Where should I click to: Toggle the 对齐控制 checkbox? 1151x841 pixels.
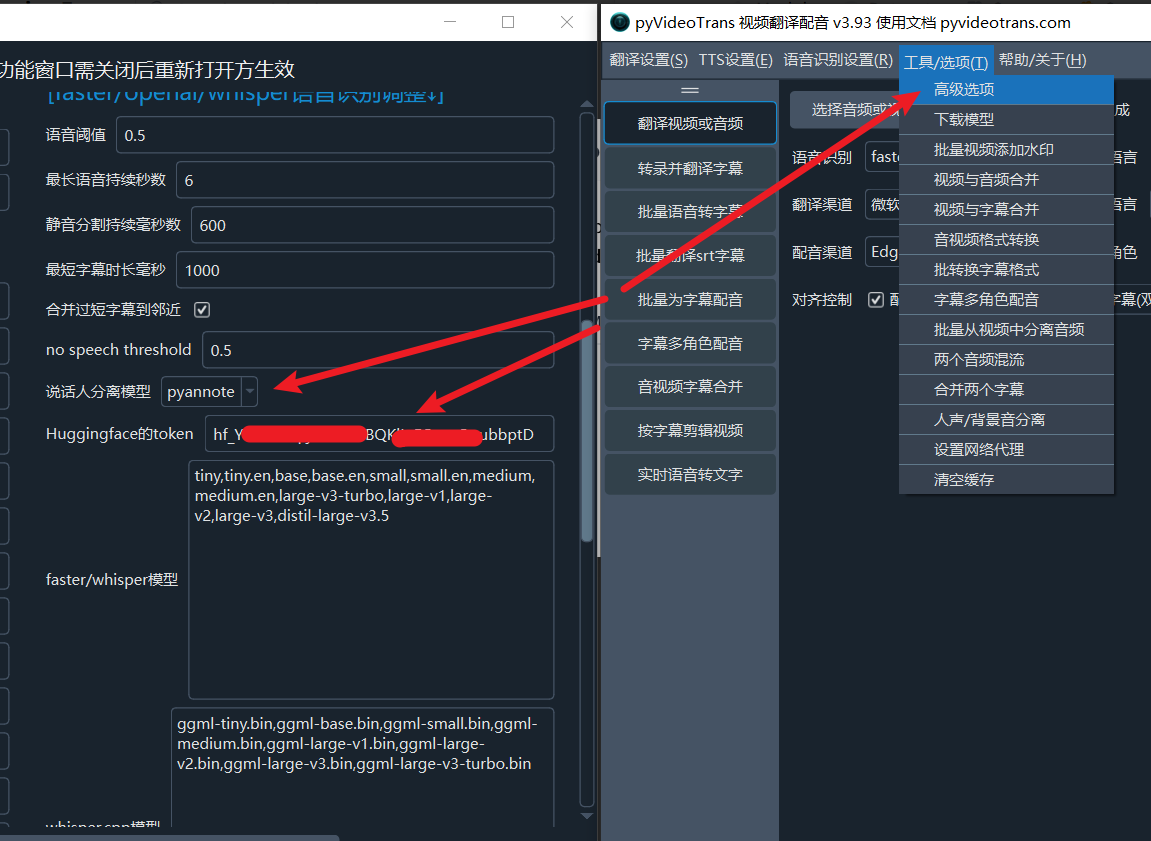pos(876,300)
